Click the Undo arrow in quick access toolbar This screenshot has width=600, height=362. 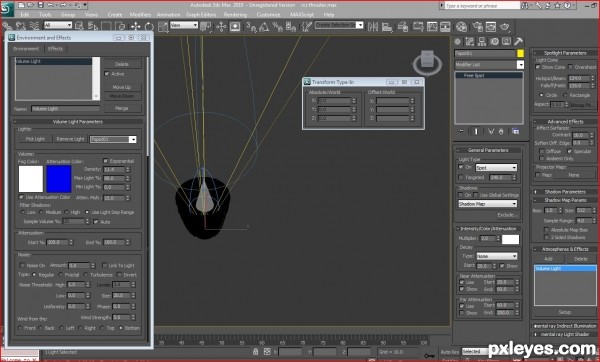tap(51, 5)
